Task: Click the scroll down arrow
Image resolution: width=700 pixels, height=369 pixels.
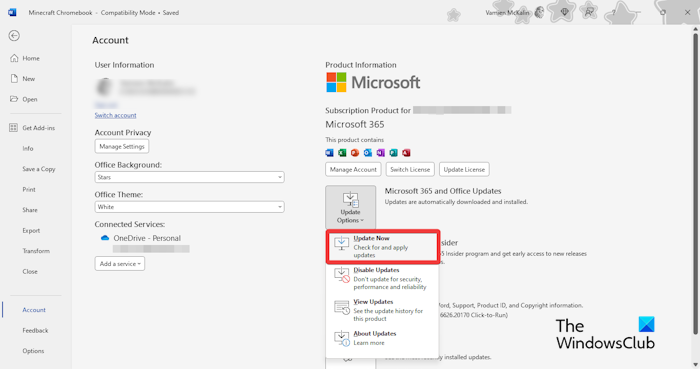Action: [695, 365]
